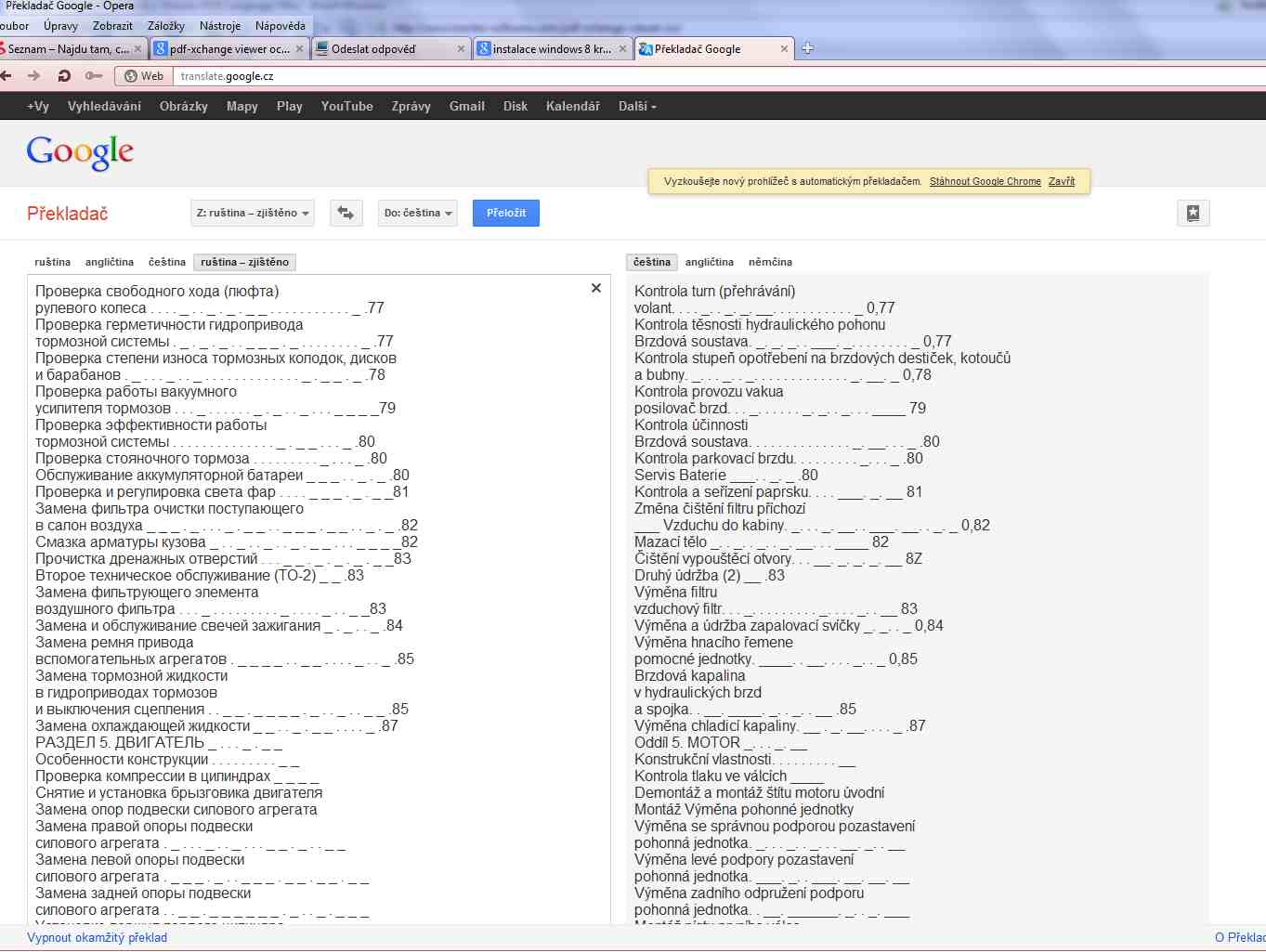Image resolution: width=1266 pixels, height=952 pixels.
Task: Click translated text 'Kontrola těsnosti hydraulického pohonu'
Action: coord(760,324)
